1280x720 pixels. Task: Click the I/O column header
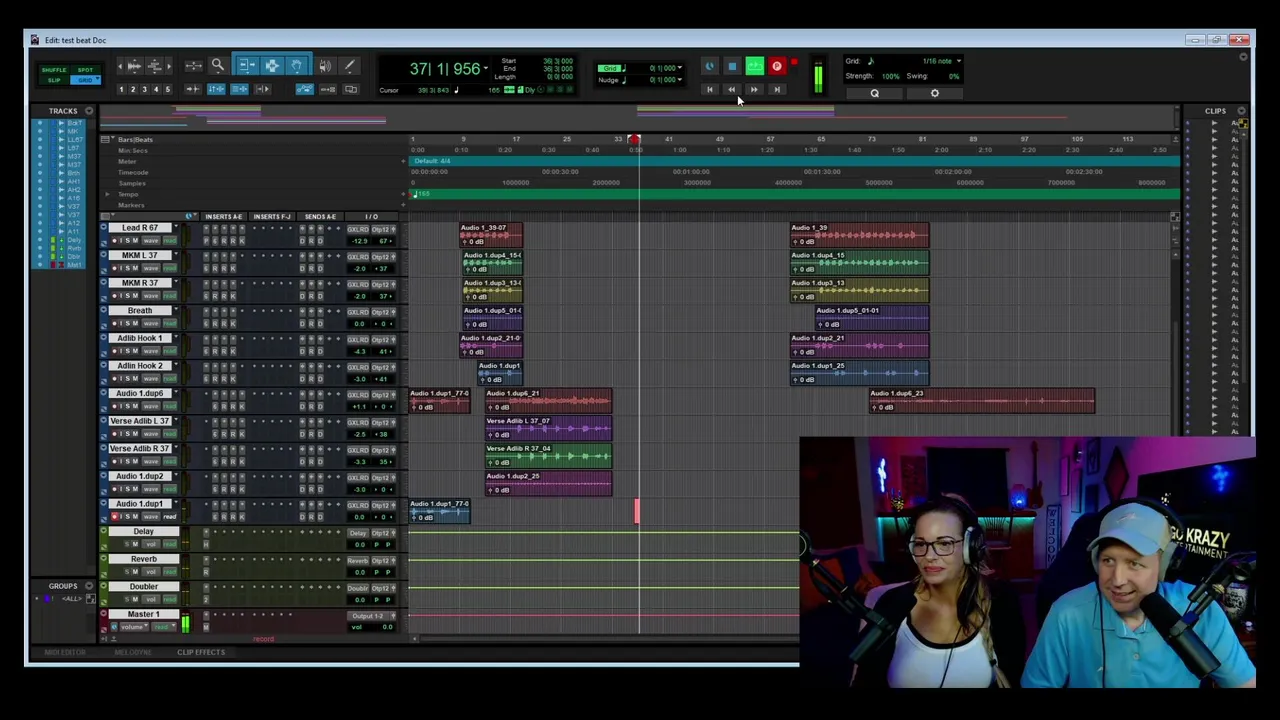(371, 217)
